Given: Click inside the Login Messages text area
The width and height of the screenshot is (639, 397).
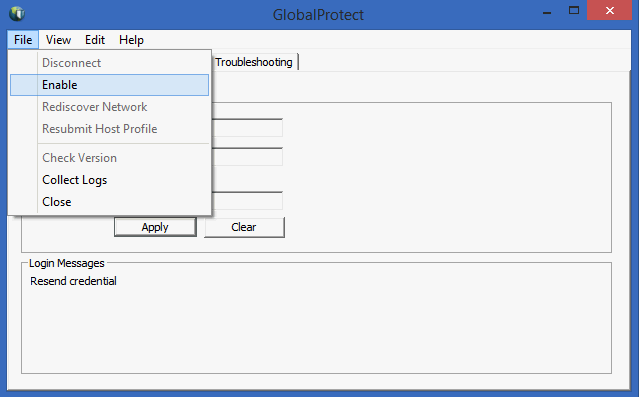Looking at the screenshot, I should [x=316, y=322].
